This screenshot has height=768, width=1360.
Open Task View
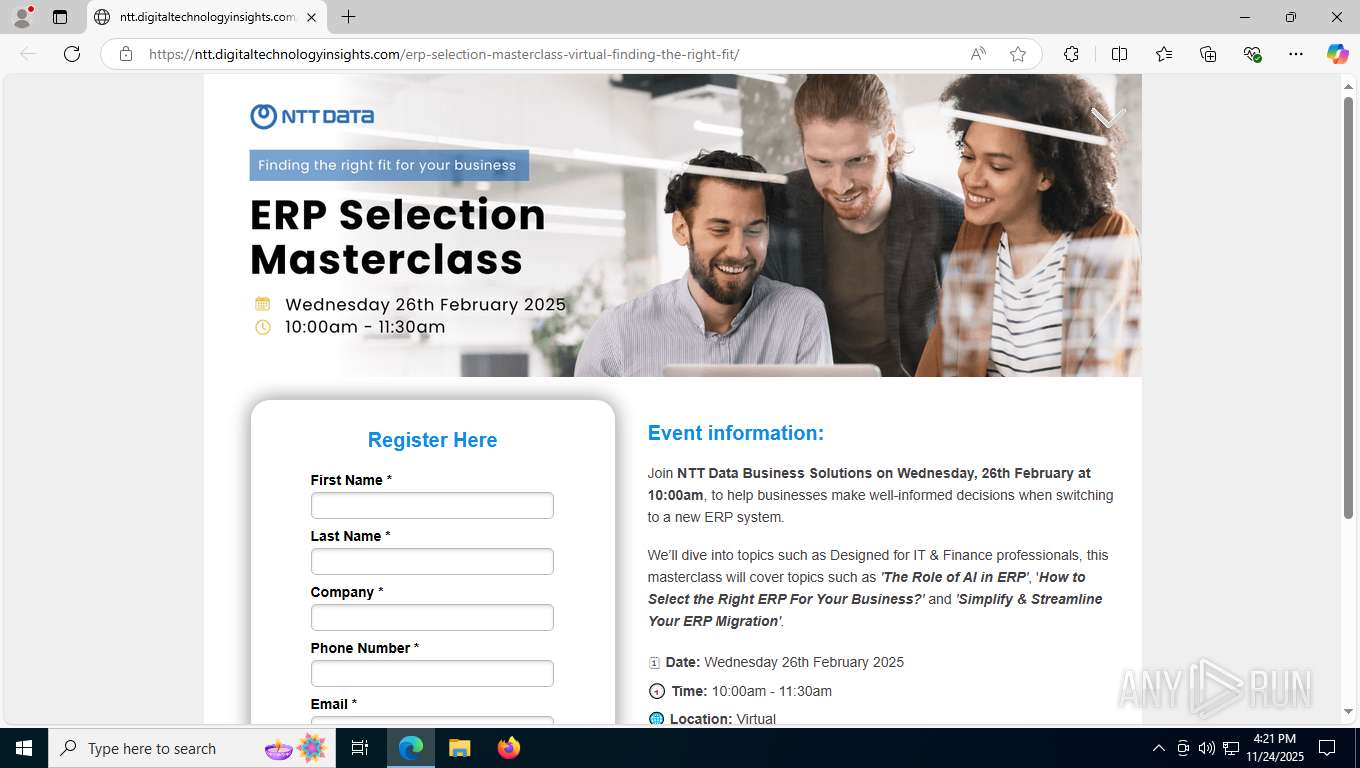(x=360, y=748)
